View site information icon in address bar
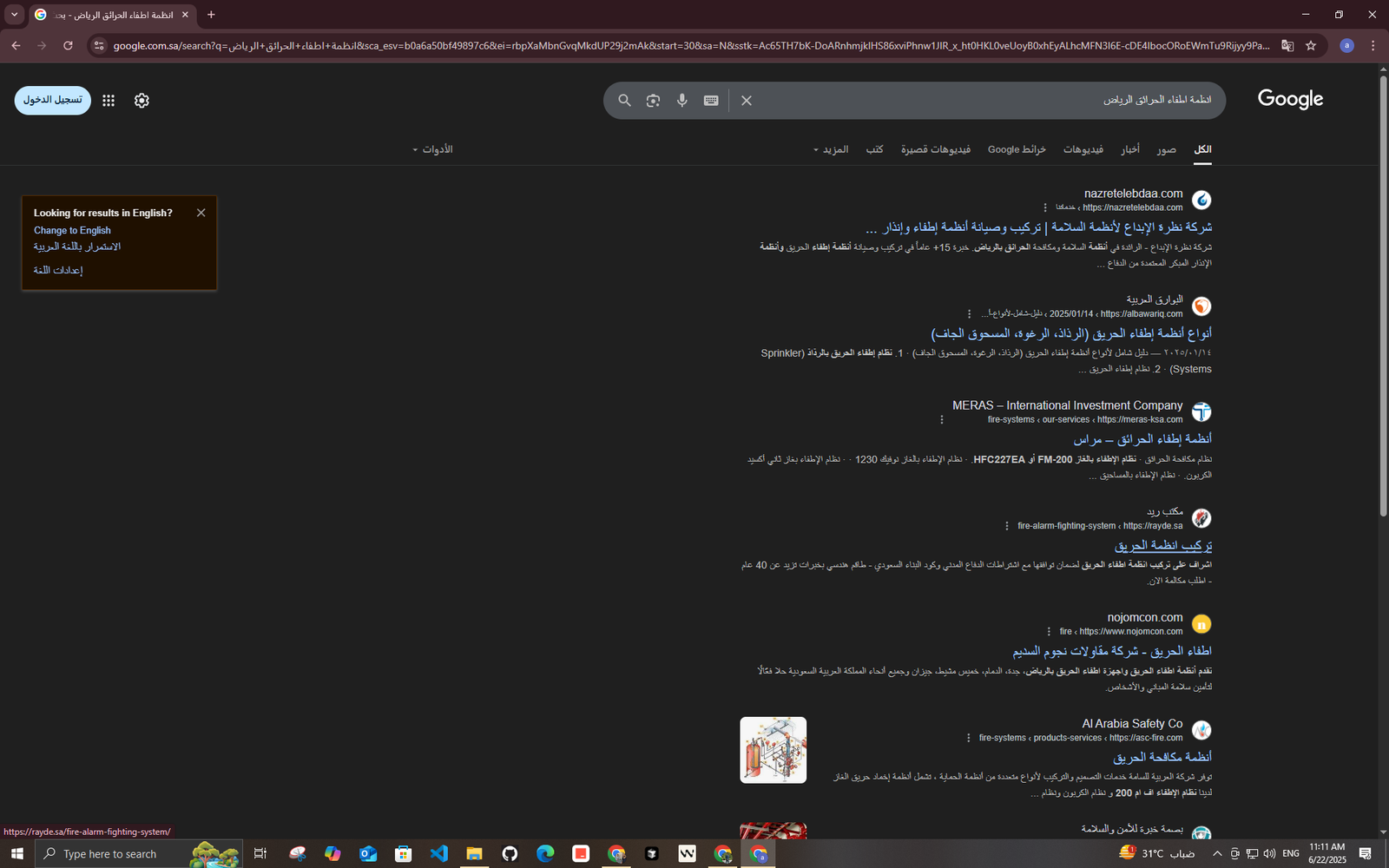The height and width of the screenshot is (868, 1389). point(99,45)
